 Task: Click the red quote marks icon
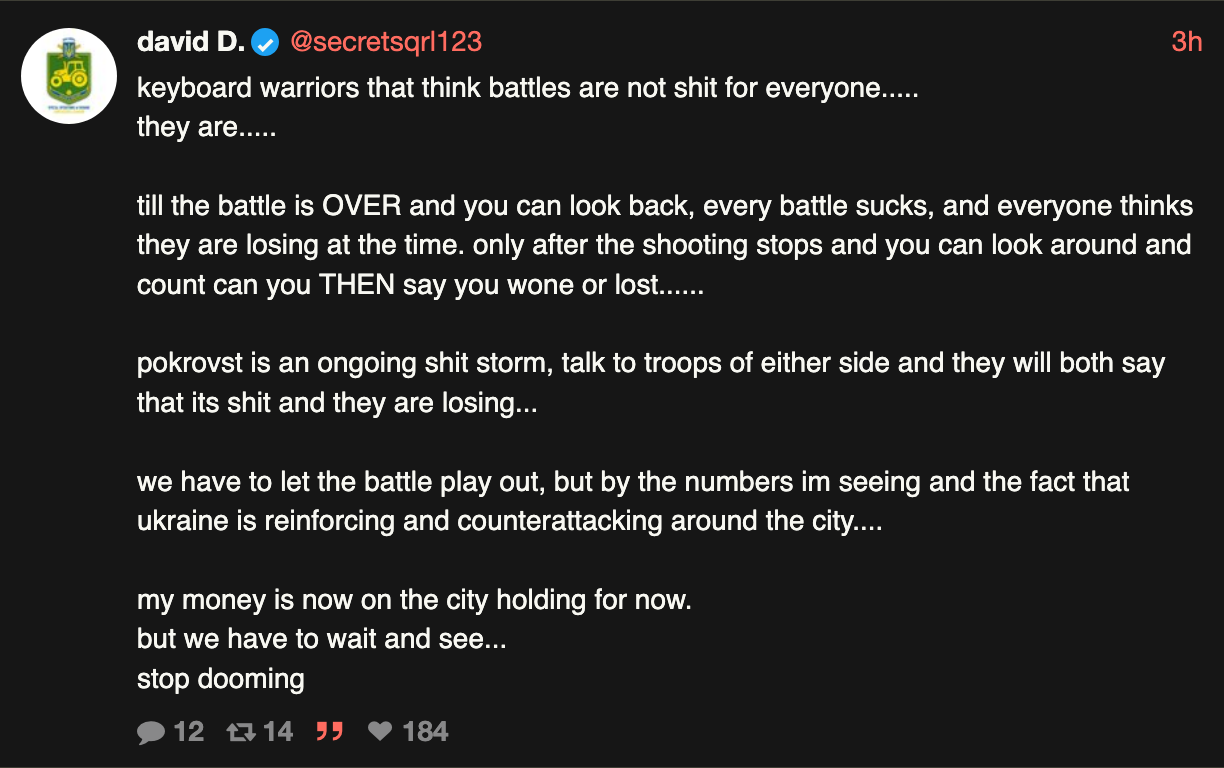coord(329,732)
